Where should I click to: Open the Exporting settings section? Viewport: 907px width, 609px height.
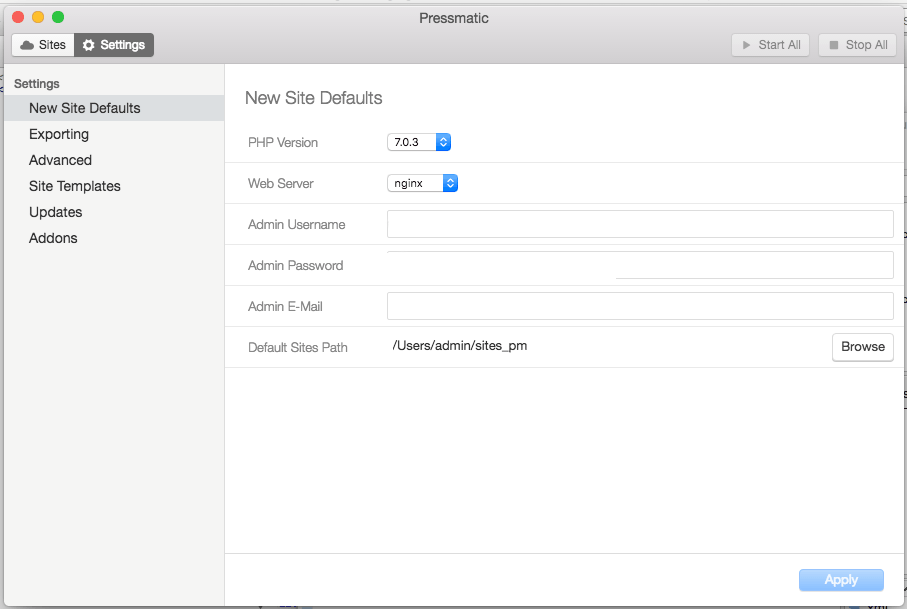(x=114, y=134)
